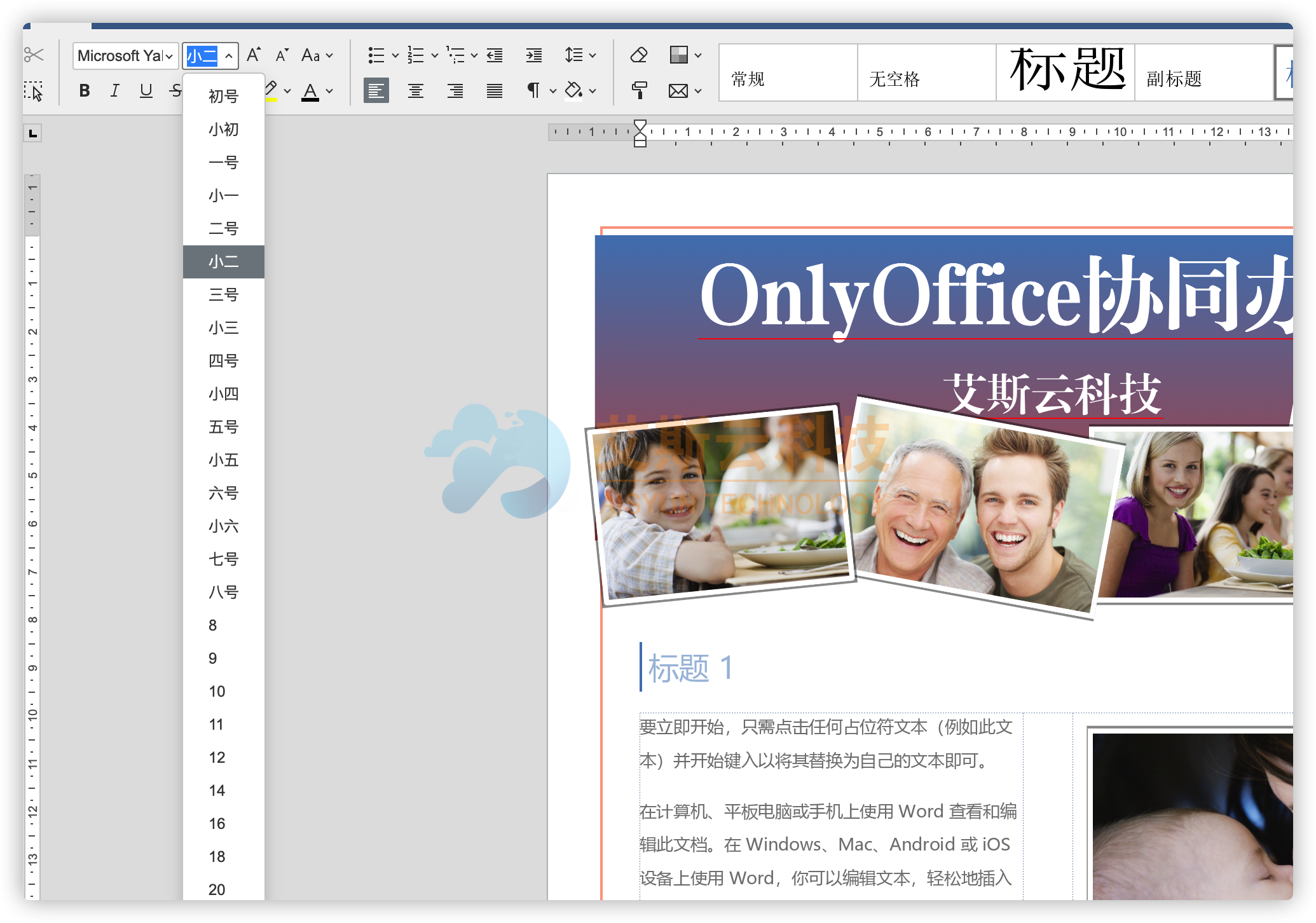Choose size 14 in the font size list
The height and width of the screenshot is (923, 1316).
(x=217, y=790)
